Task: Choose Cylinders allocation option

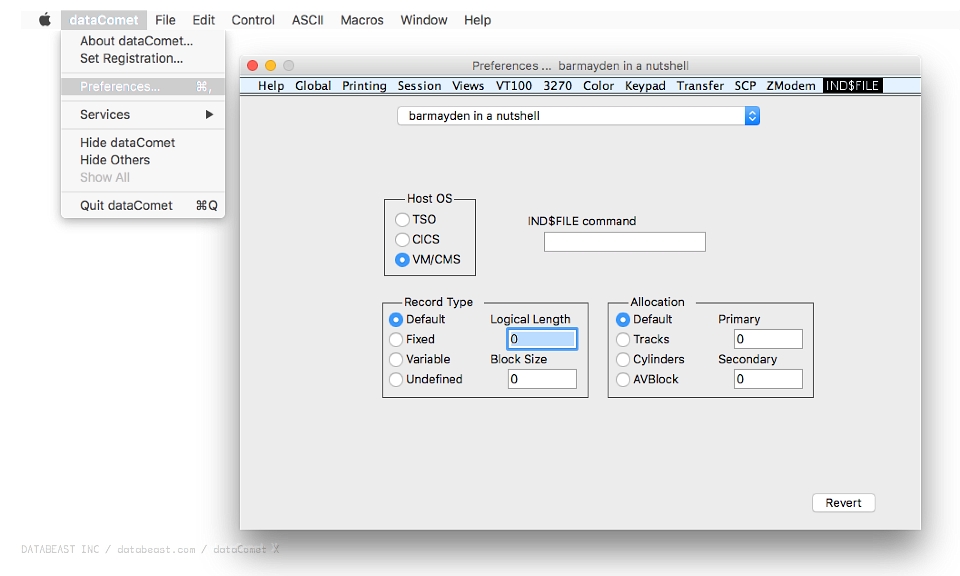Action: (x=623, y=359)
